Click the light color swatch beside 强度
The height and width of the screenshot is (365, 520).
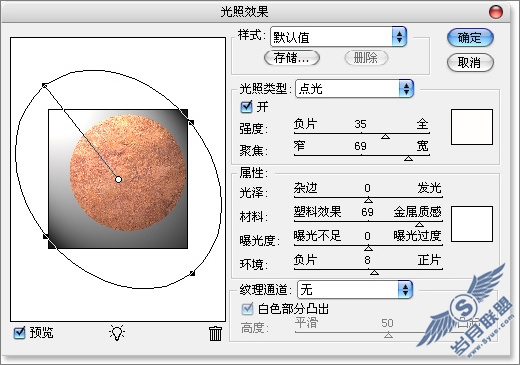(472, 127)
